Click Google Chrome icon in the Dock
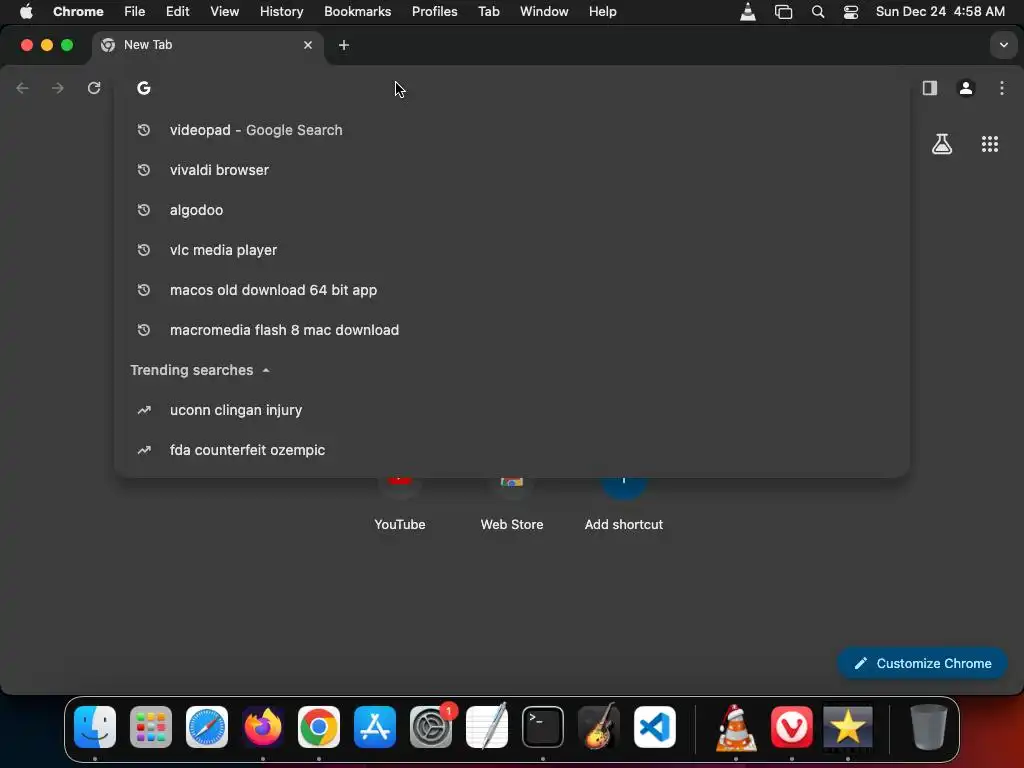Viewport: 1024px width, 768px height. click(319, 727)
